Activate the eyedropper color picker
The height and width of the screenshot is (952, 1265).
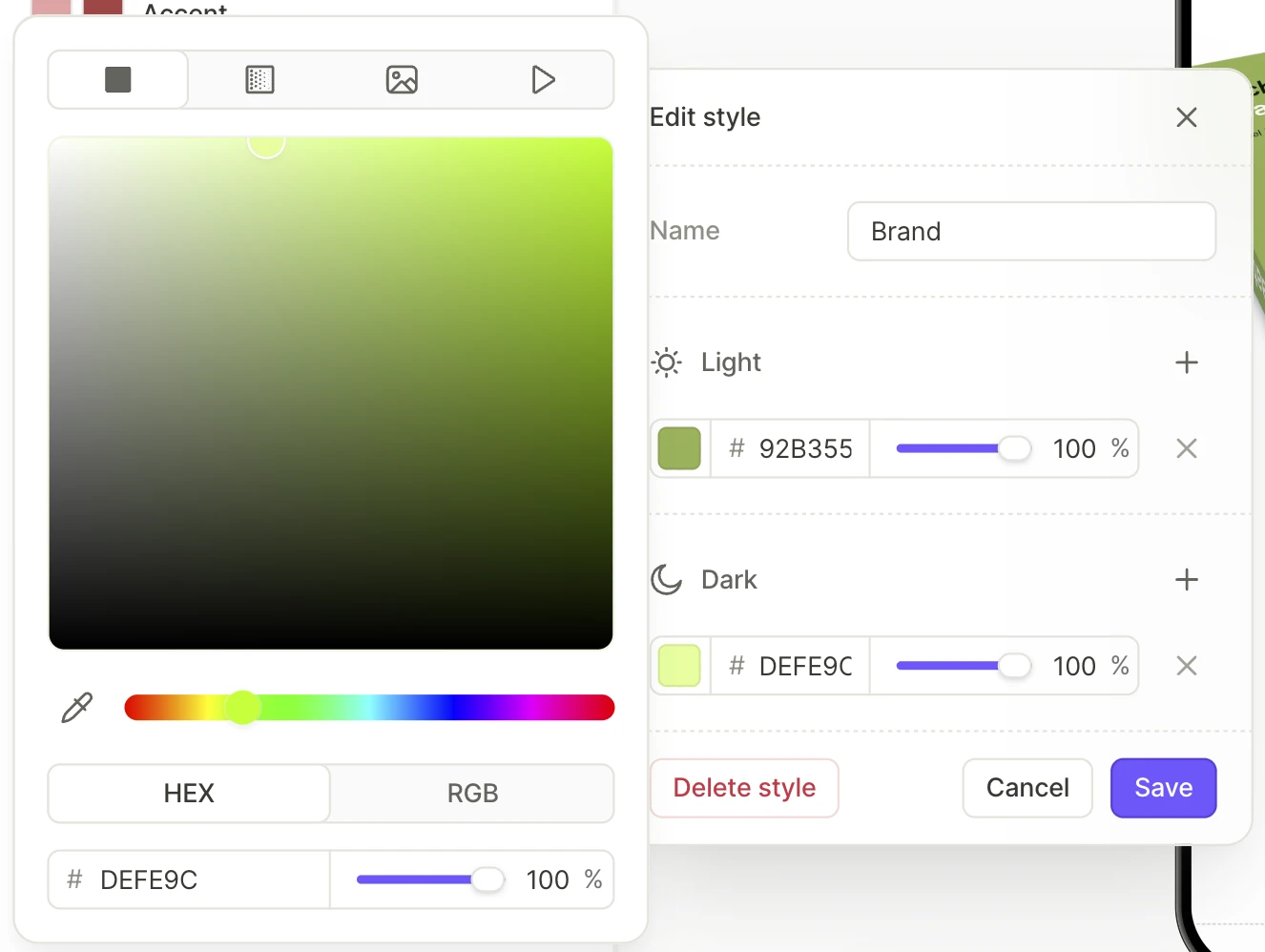[x=76, y=708]
